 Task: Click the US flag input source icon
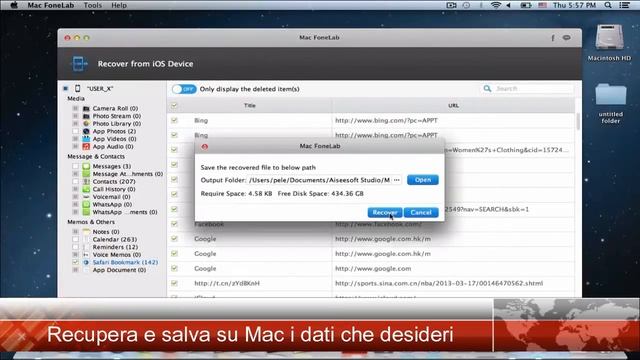(542, 5)
